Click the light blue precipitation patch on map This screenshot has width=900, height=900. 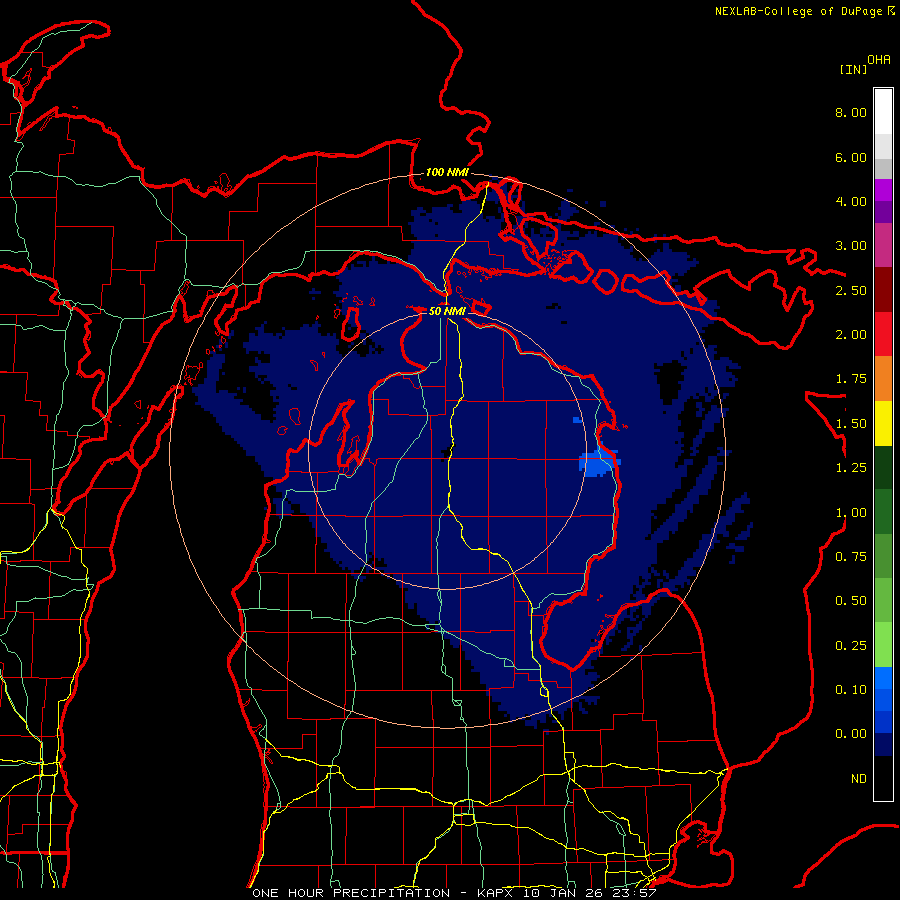(x=598, y=464)
